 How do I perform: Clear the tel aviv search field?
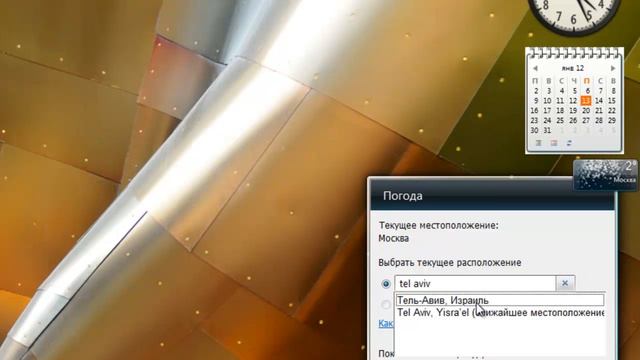pyautogui.click(x=565, y=283)
